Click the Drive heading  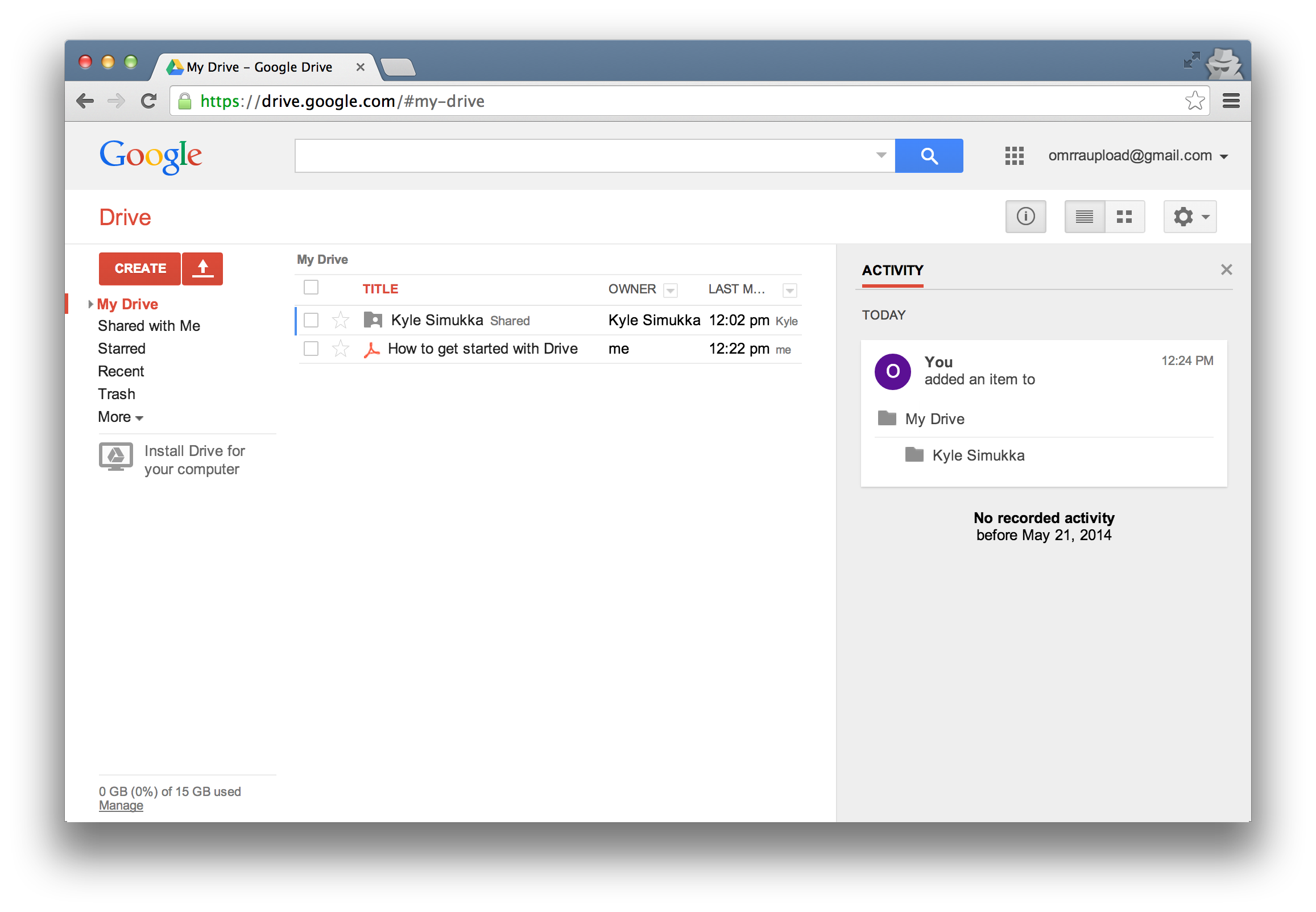[x=125, y=218]
